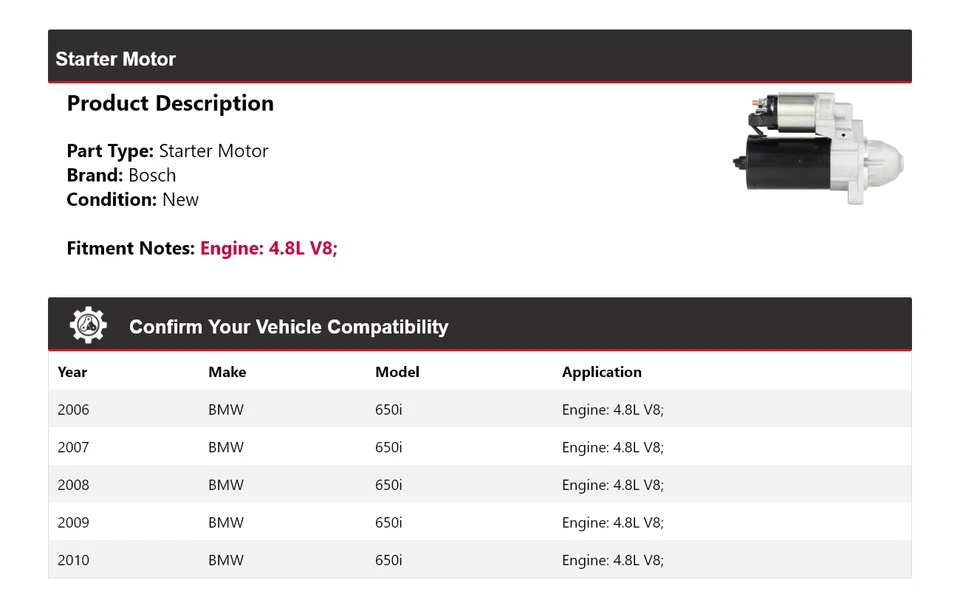Screen dimensions: 960x608
Task: Click the Starter Motor header bar
Action: (479, 59)
